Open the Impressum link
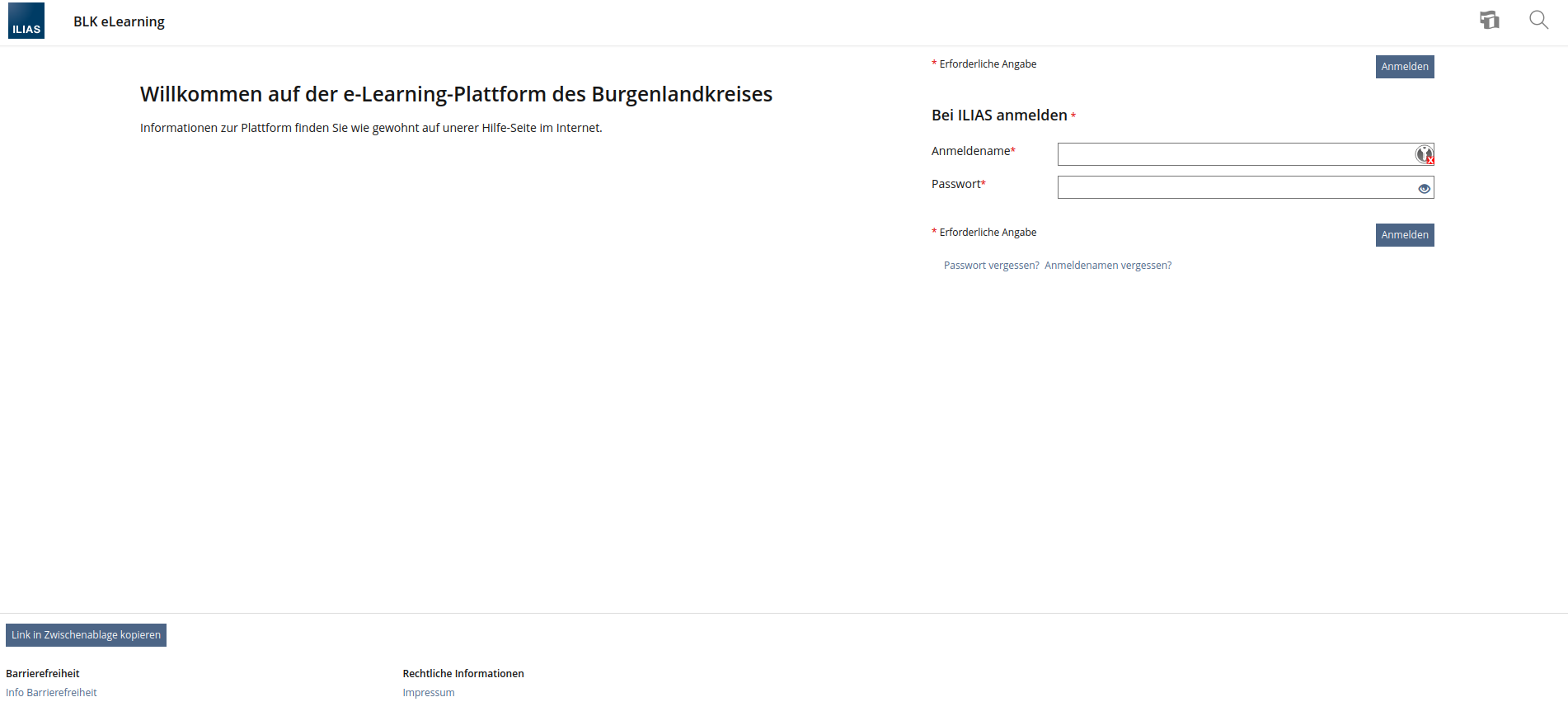The image size is (1568, 716). click(428, 693)
